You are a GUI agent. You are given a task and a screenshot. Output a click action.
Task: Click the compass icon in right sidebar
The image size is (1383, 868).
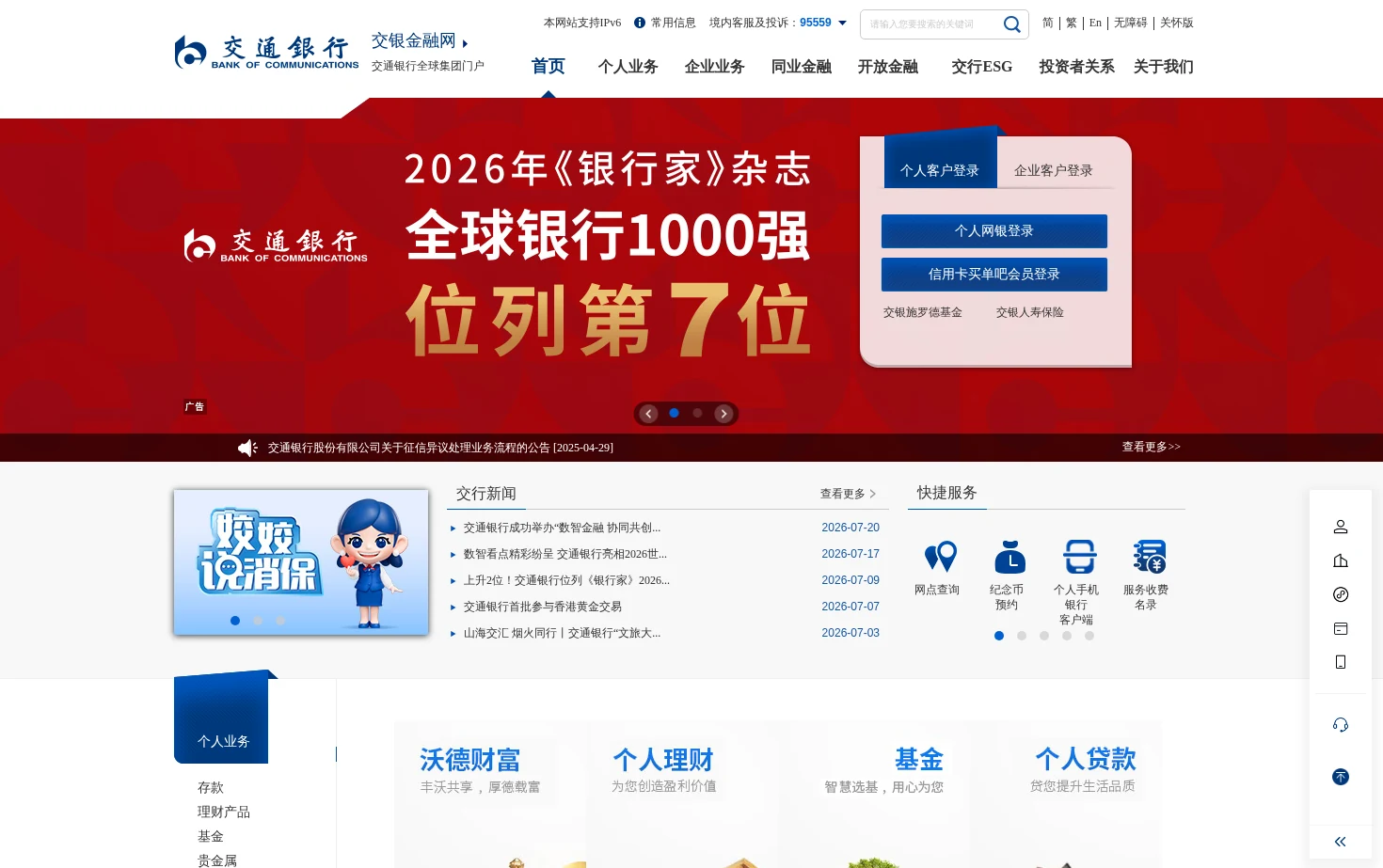(1341, 594)
